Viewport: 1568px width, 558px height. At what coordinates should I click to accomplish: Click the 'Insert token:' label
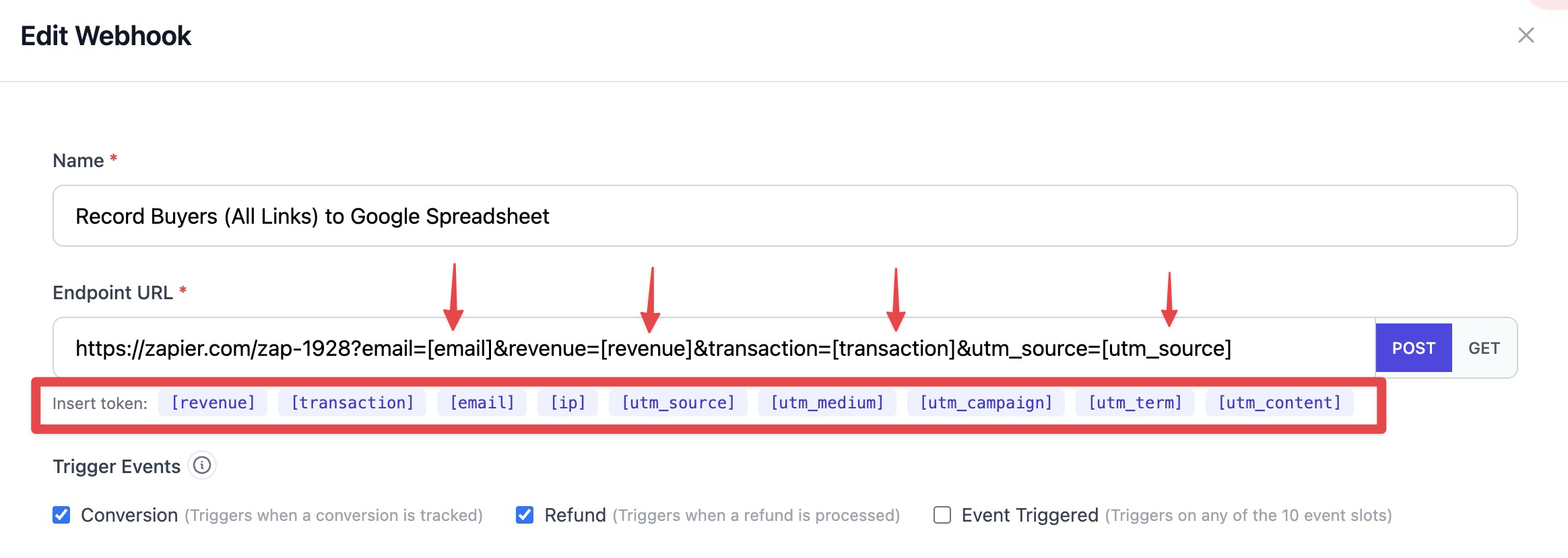tap(100, 404)
